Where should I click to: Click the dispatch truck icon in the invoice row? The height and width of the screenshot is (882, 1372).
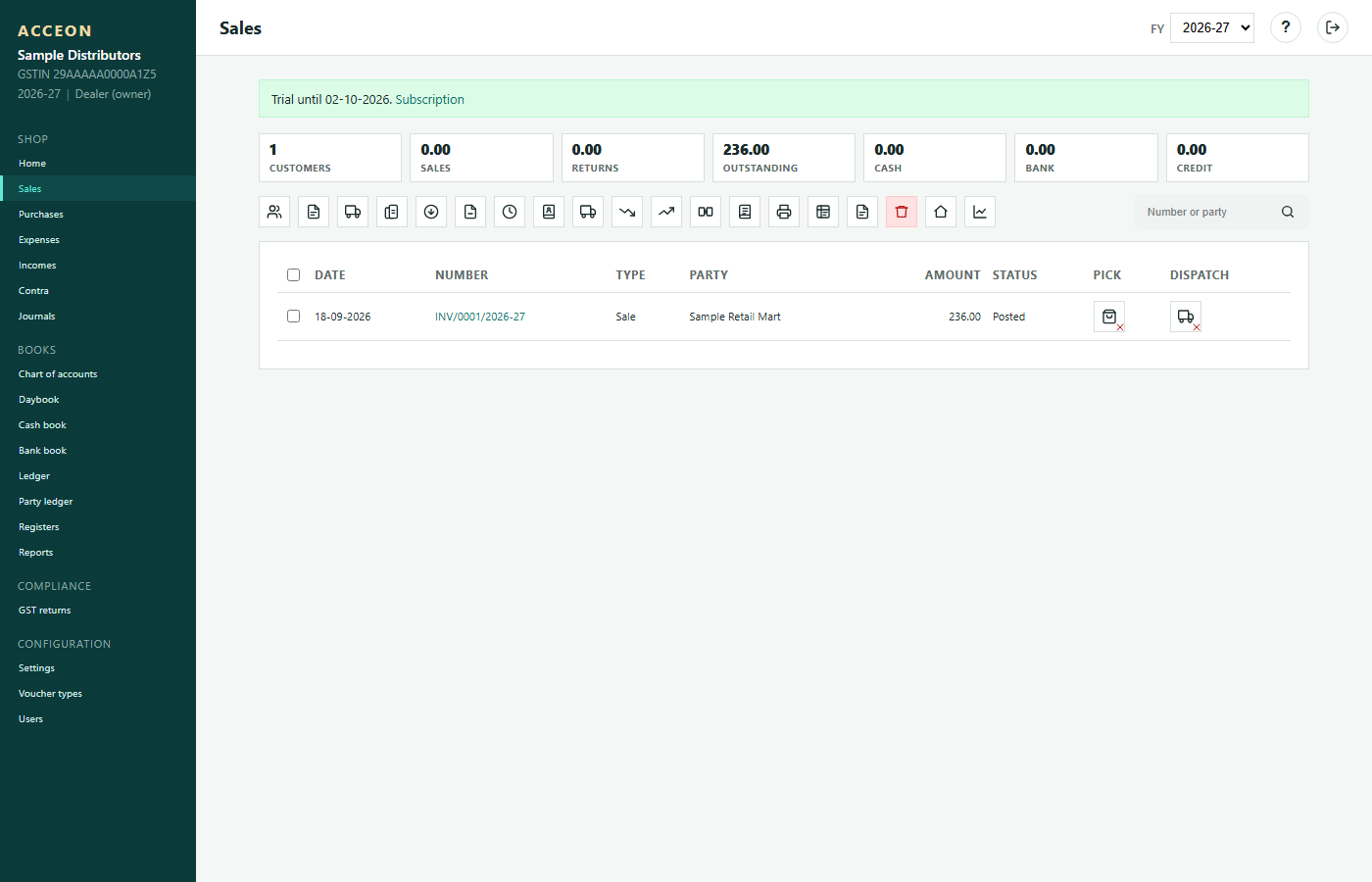click(x=1186, y=317)
